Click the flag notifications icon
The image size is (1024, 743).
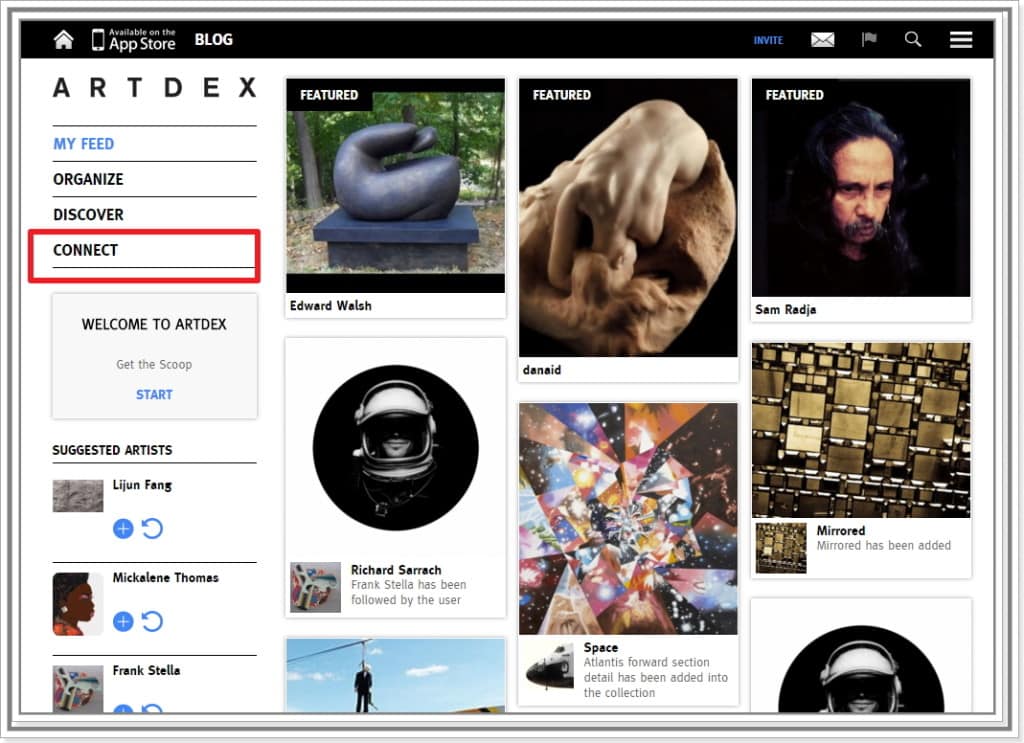(869, 40)
